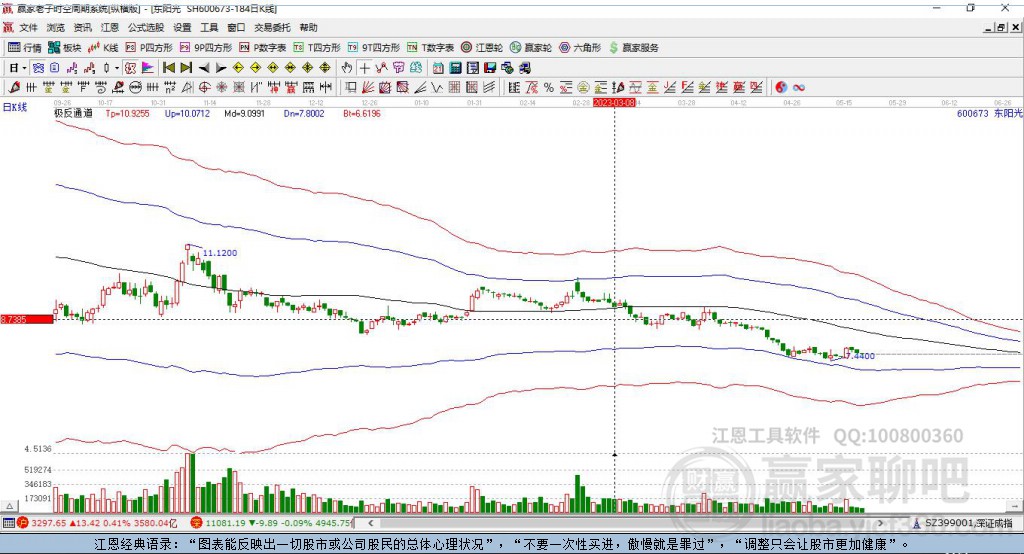Open the 资讯 menu
1024x554 pixels.
[x=82, y=27]
